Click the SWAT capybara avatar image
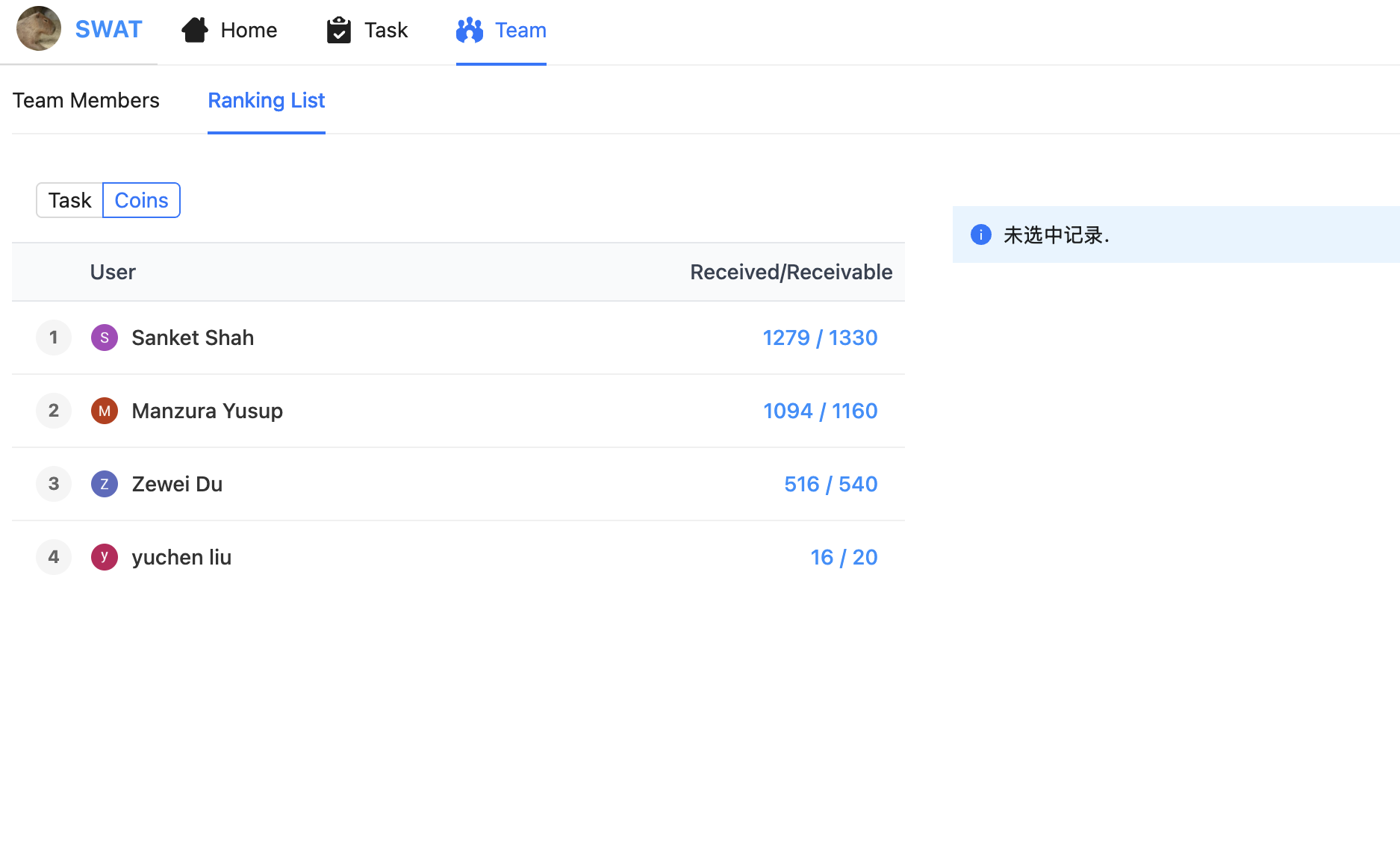The width and height of the screenshot is (1400, 864). pyautogui.click(x=39, y=29)
